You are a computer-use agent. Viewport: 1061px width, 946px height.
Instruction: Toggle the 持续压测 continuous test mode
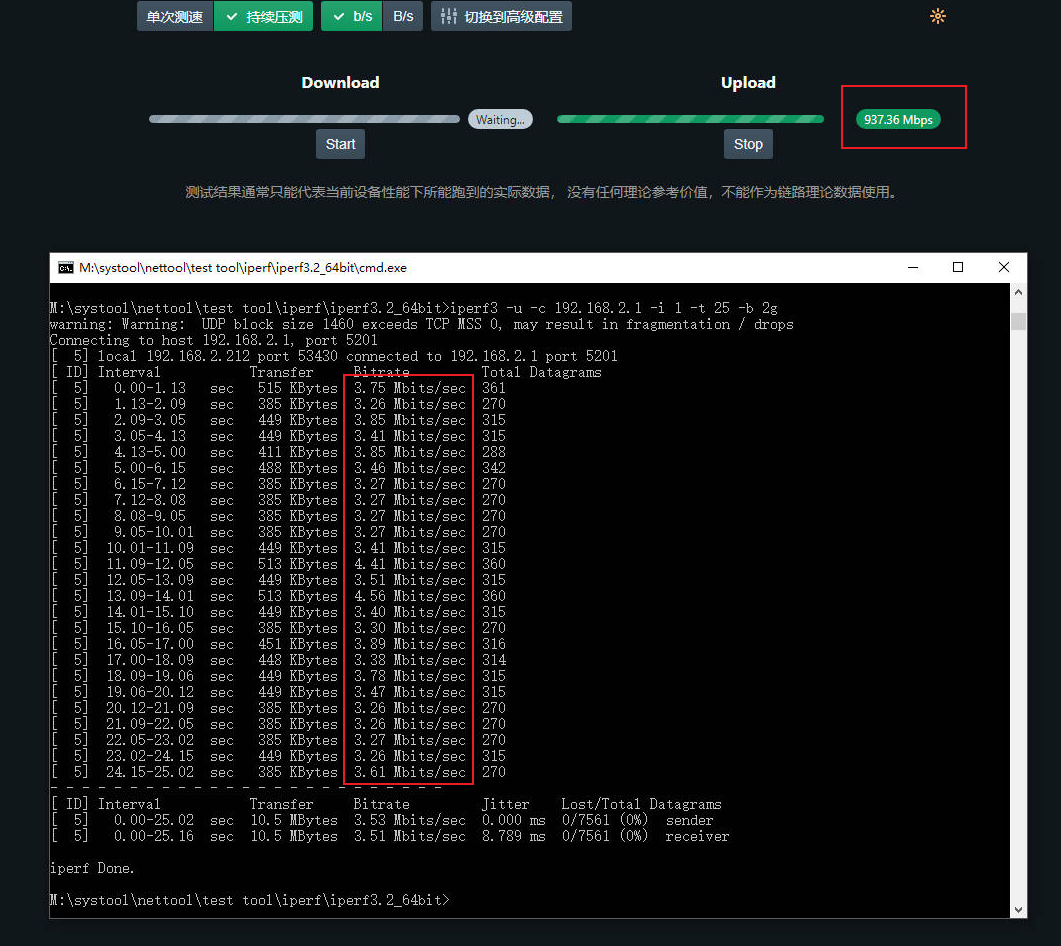tap(263, 16)
